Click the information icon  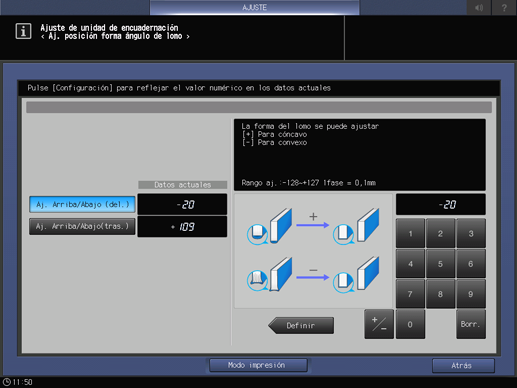click(x=23, y=31)
